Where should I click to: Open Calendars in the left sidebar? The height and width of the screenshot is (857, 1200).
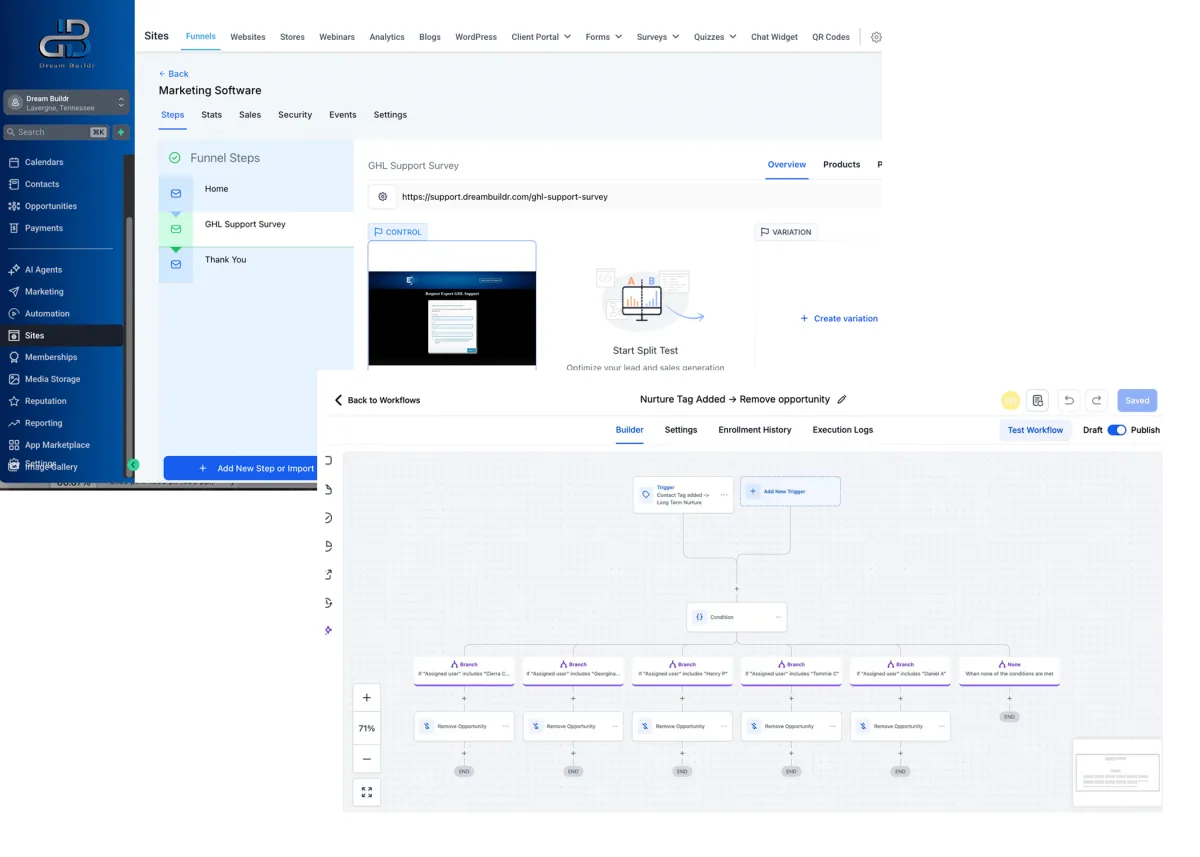coord(43,162)
